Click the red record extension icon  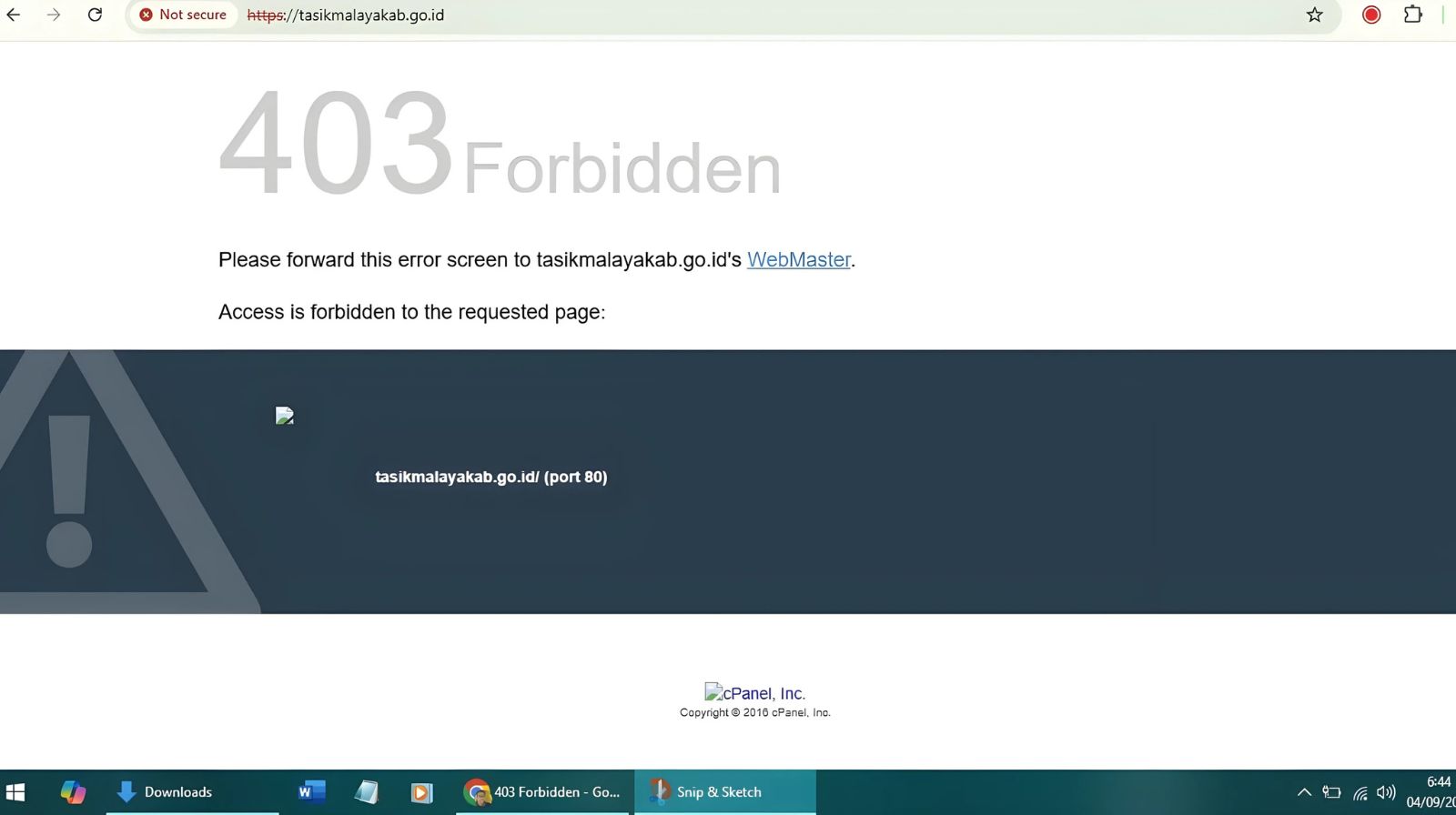1371,15
